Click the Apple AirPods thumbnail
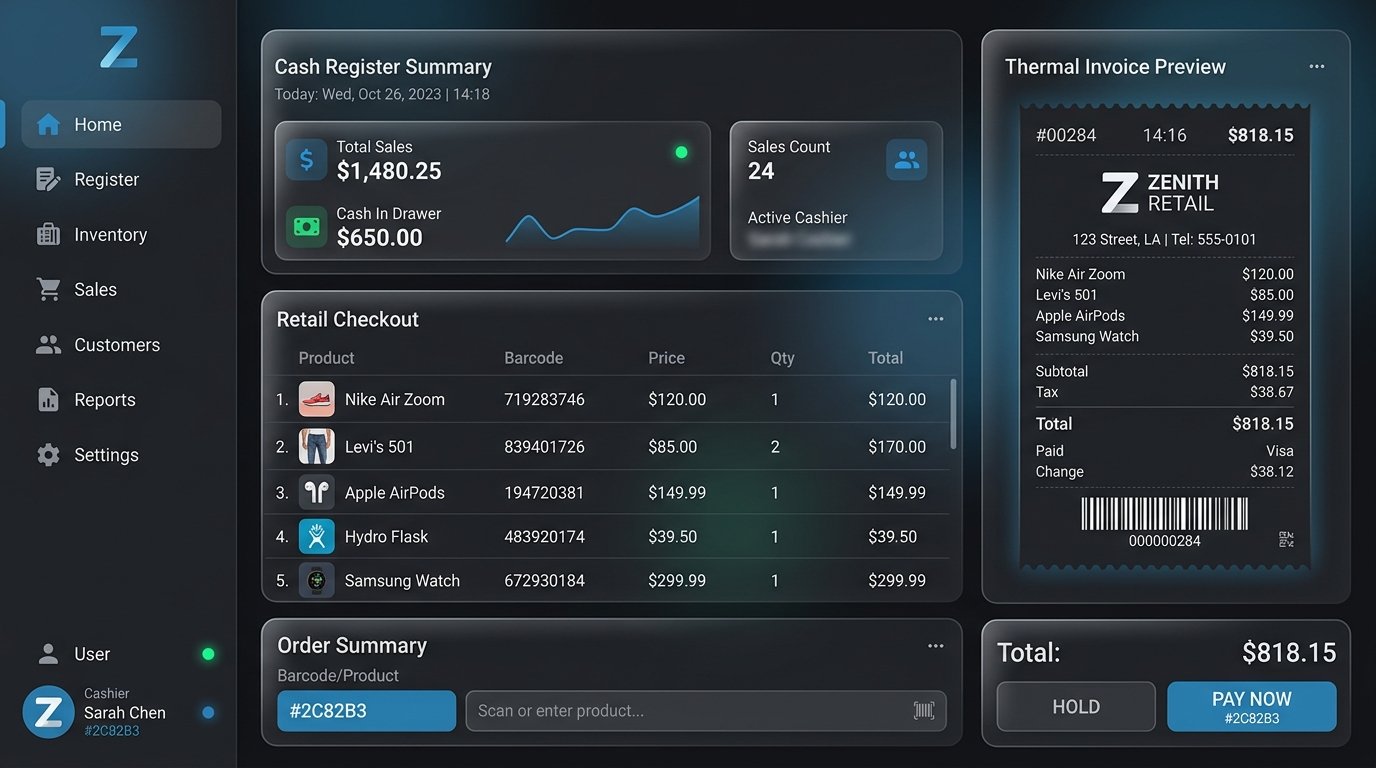Screen dimensions: 1376x768 (x=316, y=492)
